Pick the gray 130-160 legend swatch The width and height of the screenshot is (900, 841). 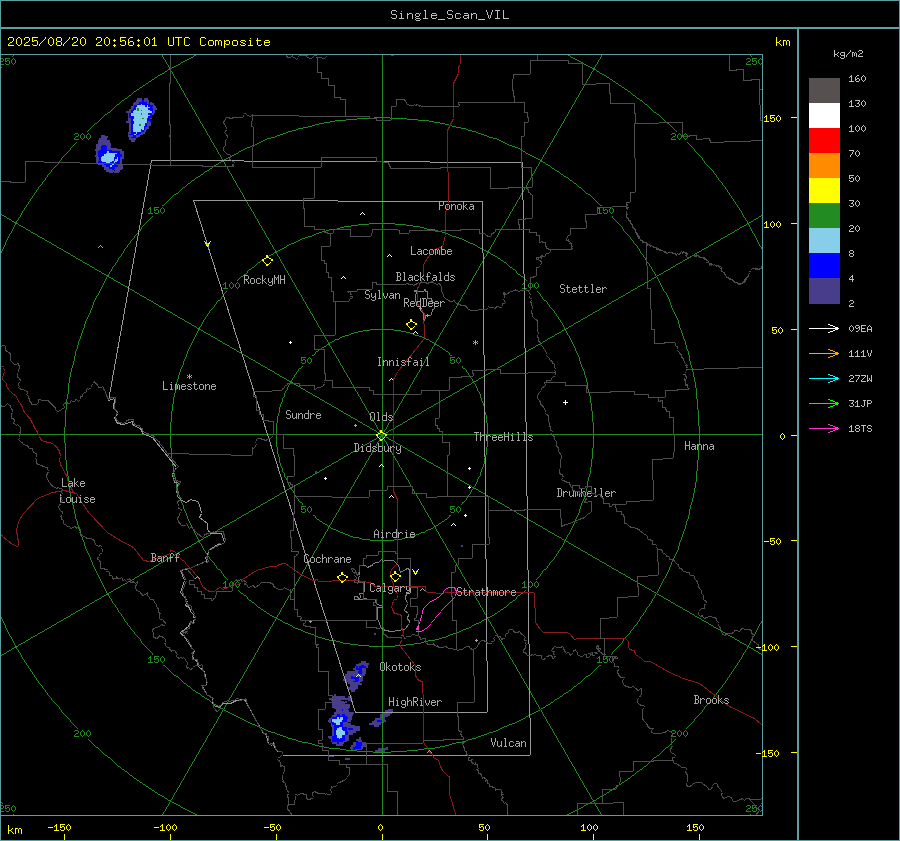(824, 91)
